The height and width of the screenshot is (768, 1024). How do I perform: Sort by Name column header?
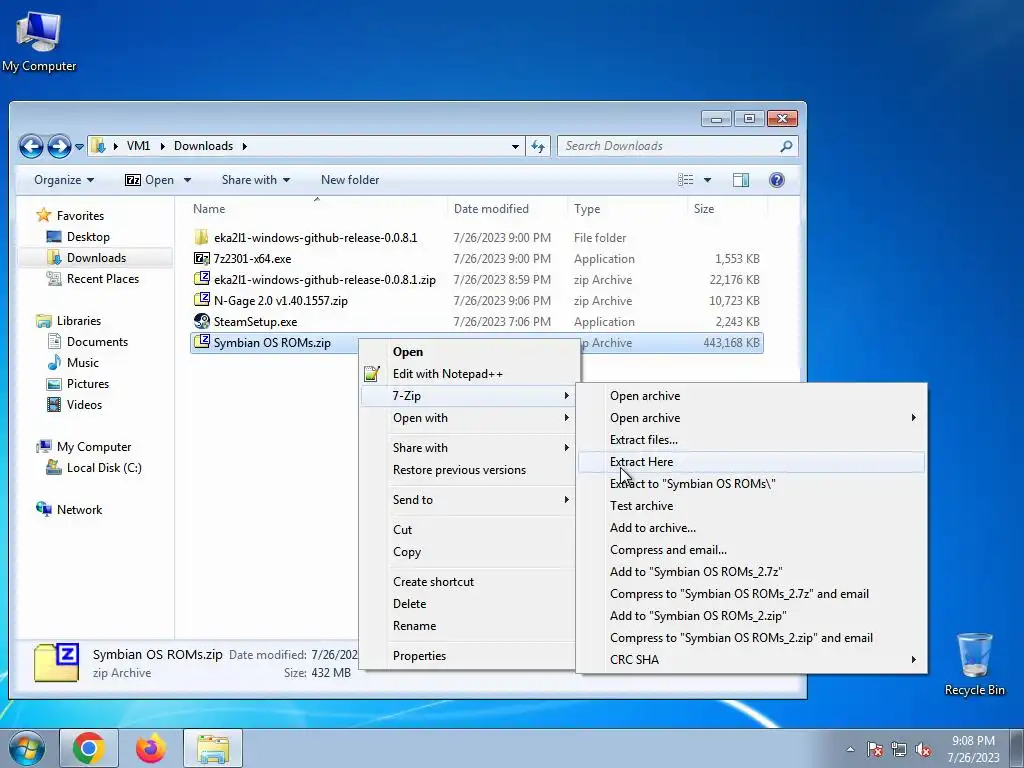tap(317, 209)
